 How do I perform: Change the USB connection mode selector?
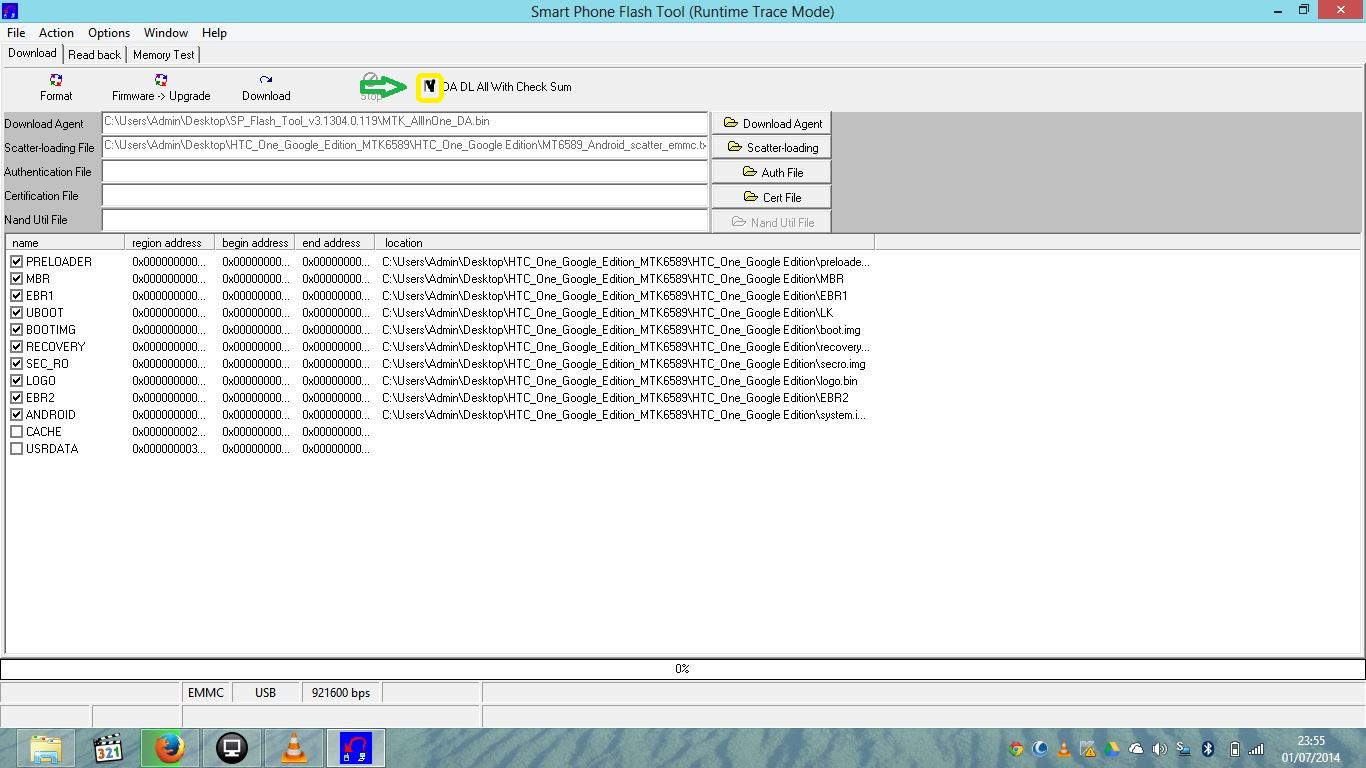point(266,691)
